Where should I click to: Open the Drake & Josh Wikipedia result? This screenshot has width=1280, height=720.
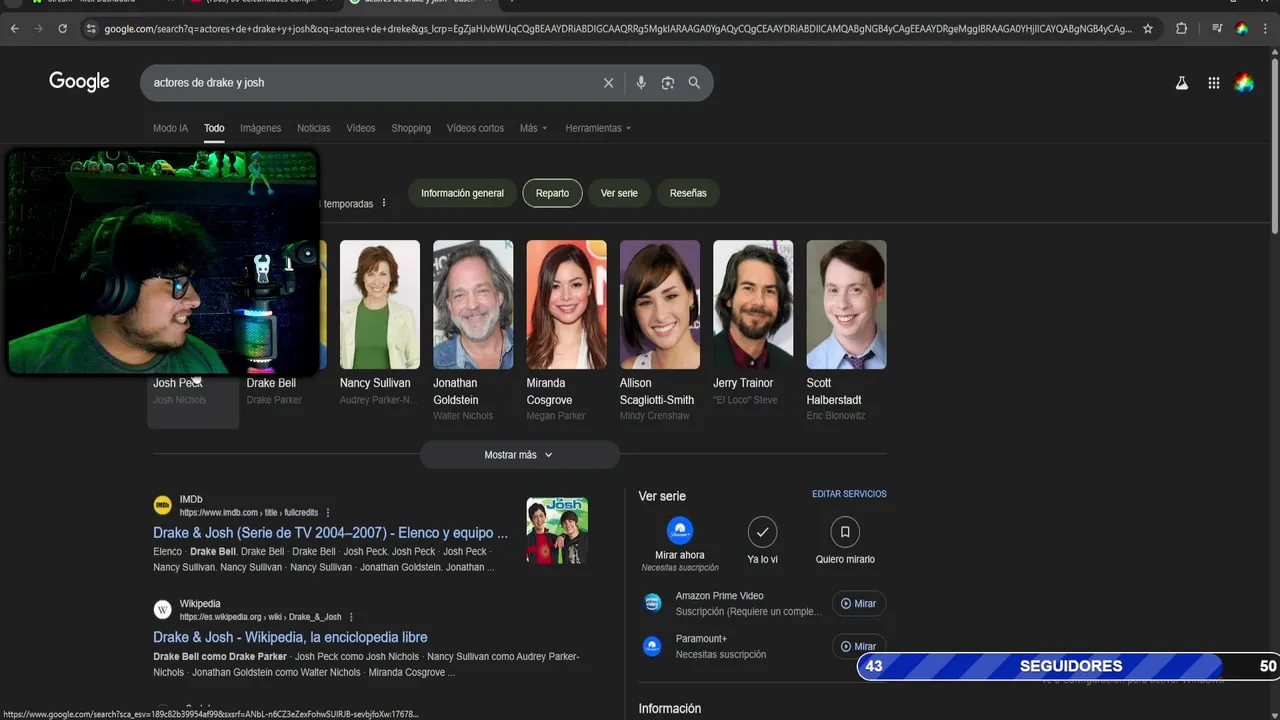[290, 637]
